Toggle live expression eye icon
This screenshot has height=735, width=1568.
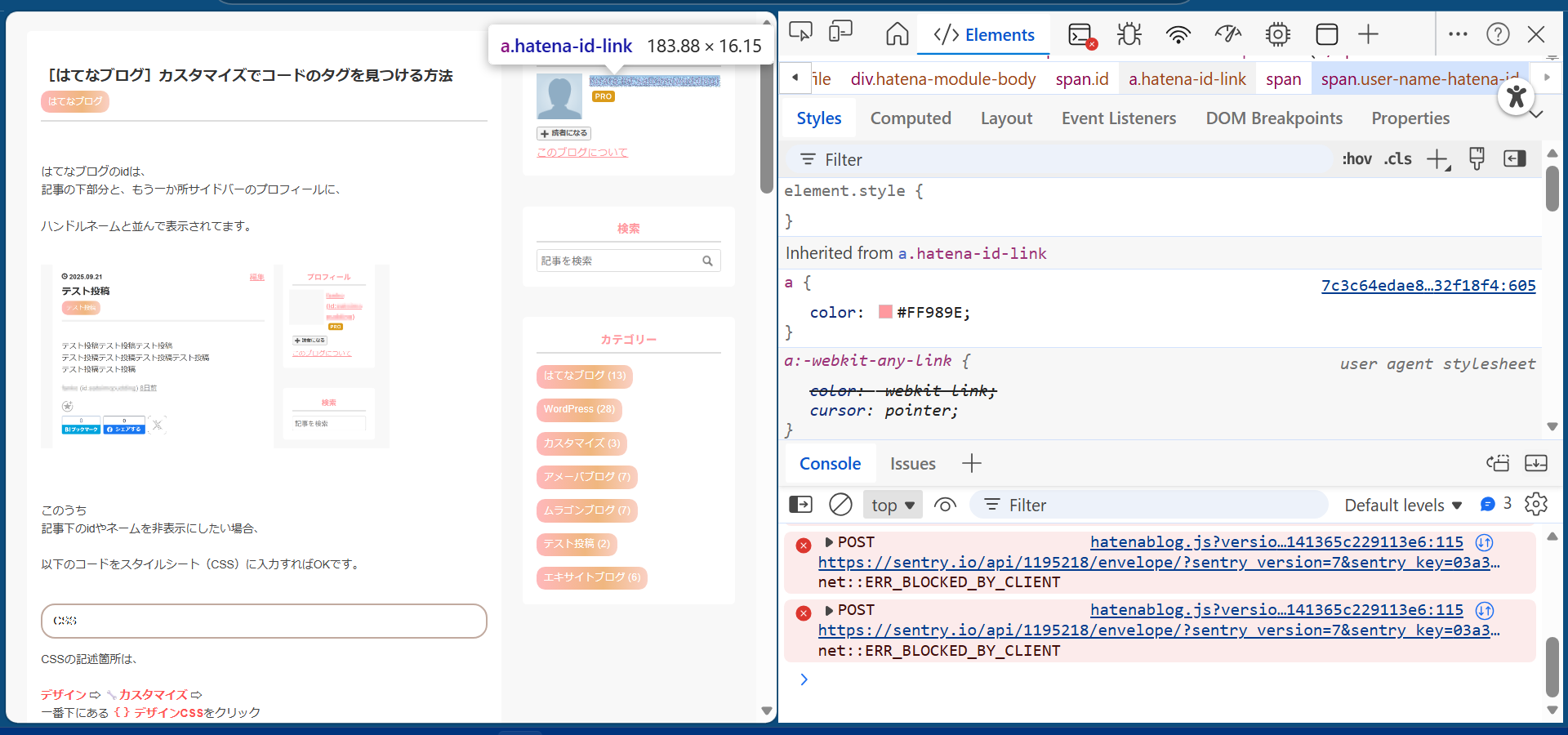[x=945, y=505]
